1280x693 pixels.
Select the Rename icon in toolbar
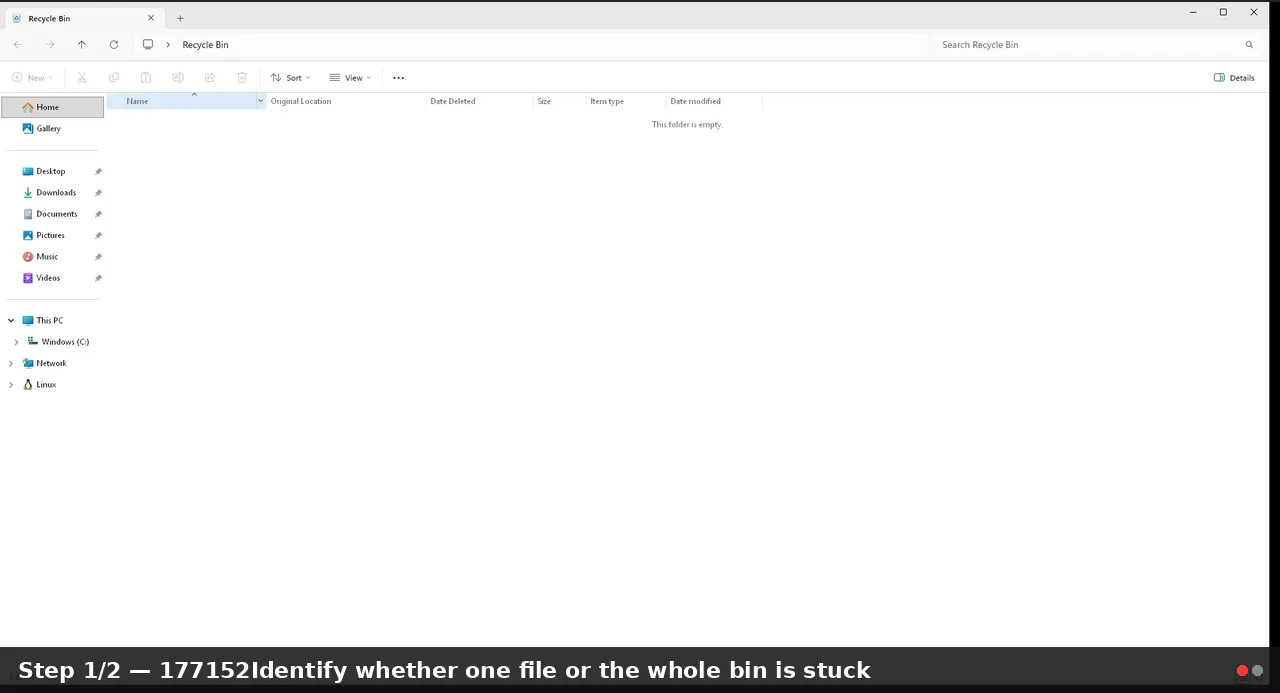178,78
